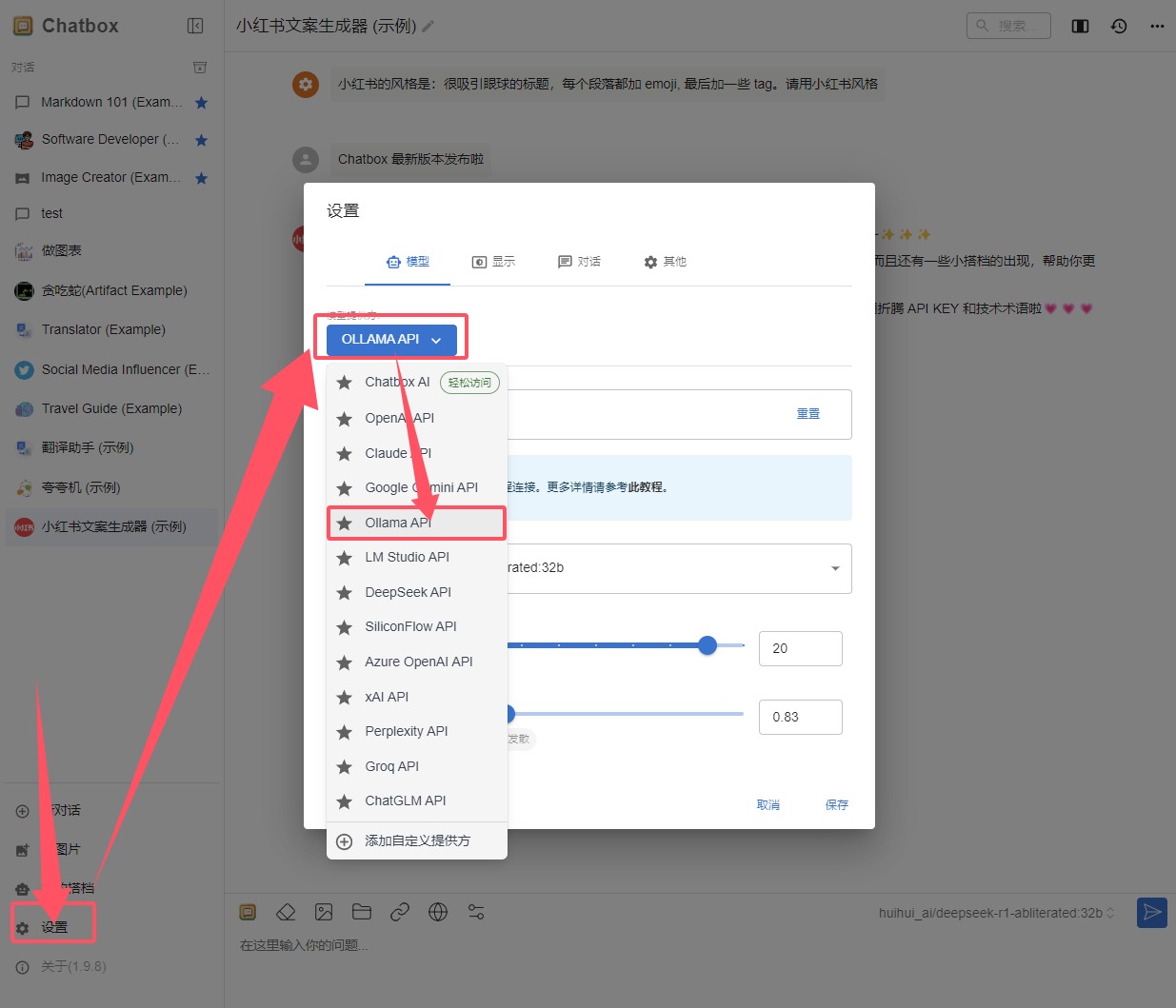Click the plus icon for custom provider
Screen dimensions: 1176x1008
(x=345, y=841)
